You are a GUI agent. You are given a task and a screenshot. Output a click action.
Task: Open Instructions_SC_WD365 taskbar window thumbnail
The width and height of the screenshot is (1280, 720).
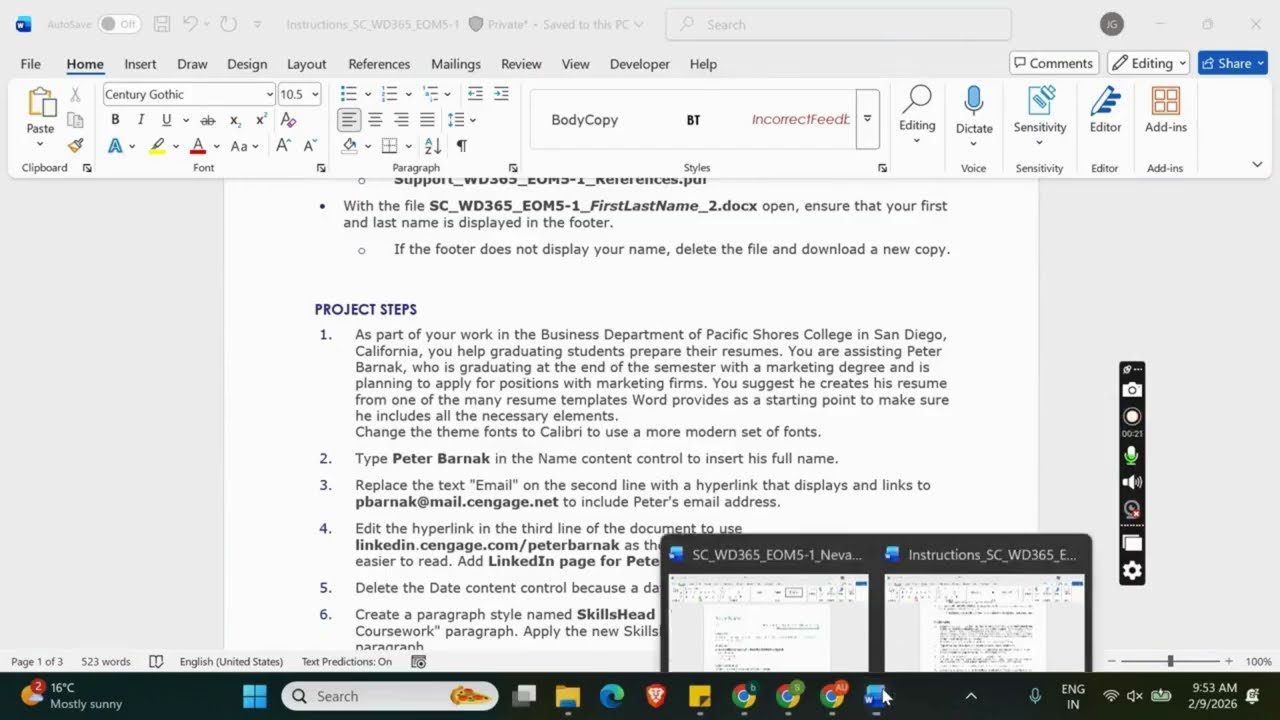click(x=983, y=607)
